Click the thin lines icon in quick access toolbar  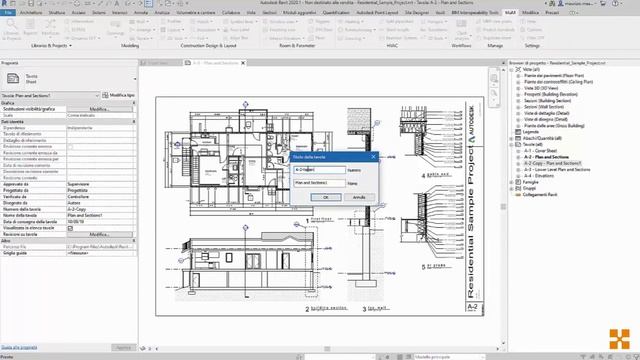[x=149, y=3]
